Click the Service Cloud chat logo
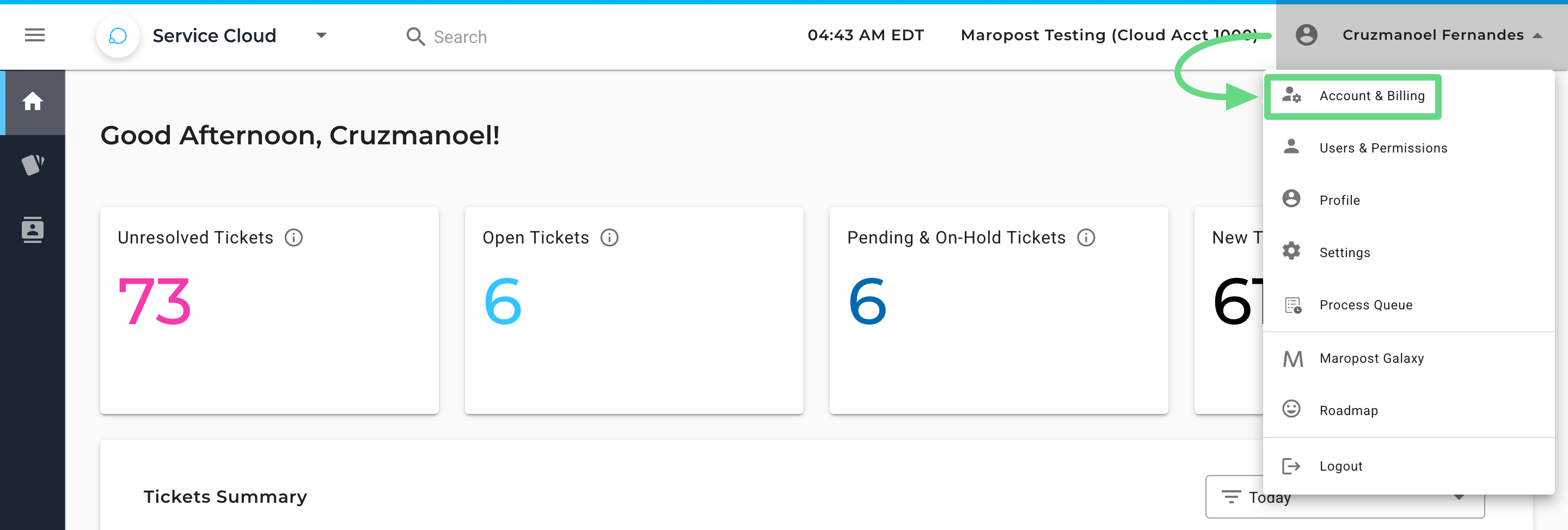 coord(118,36)
